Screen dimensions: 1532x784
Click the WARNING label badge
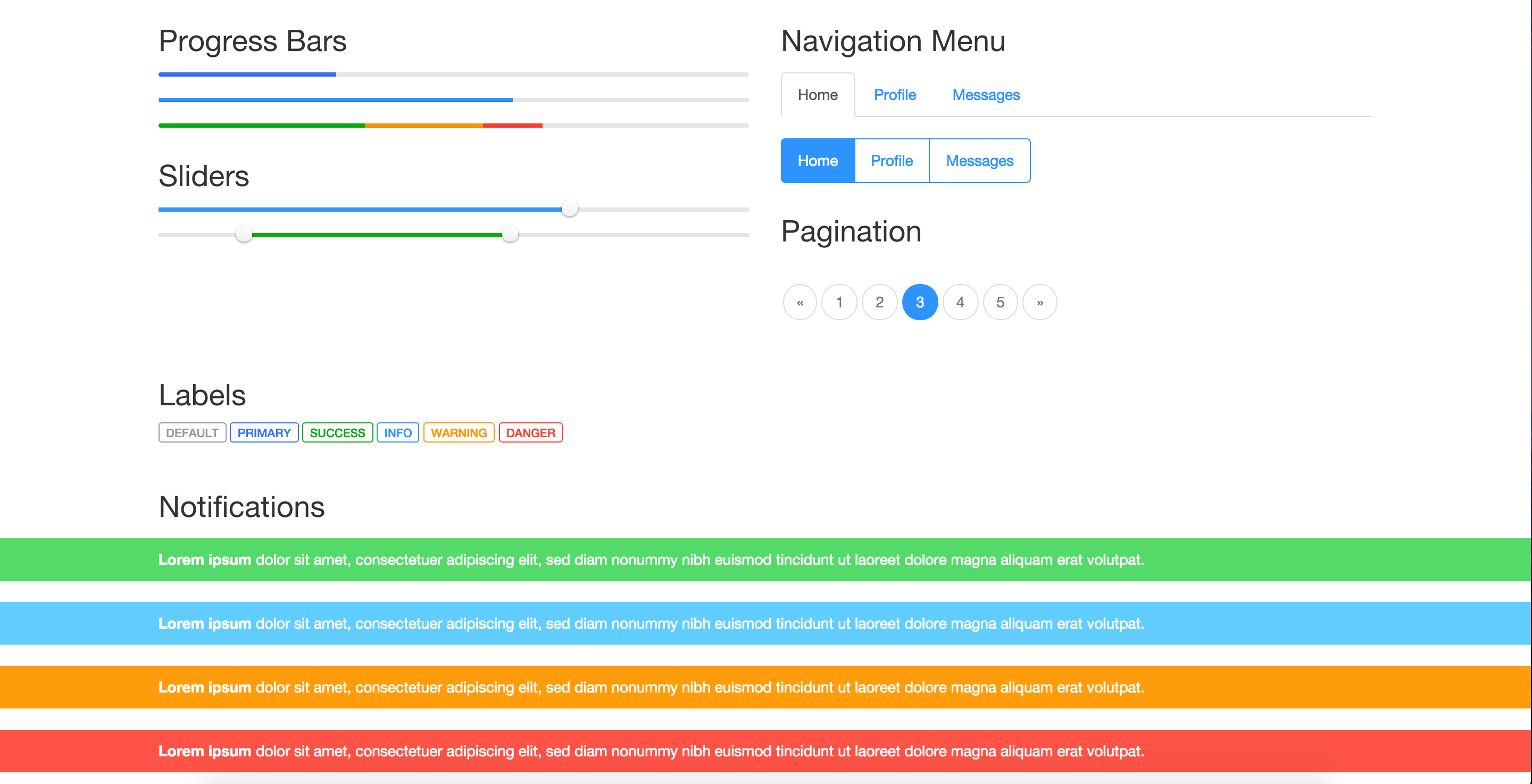tap(459, 432)
